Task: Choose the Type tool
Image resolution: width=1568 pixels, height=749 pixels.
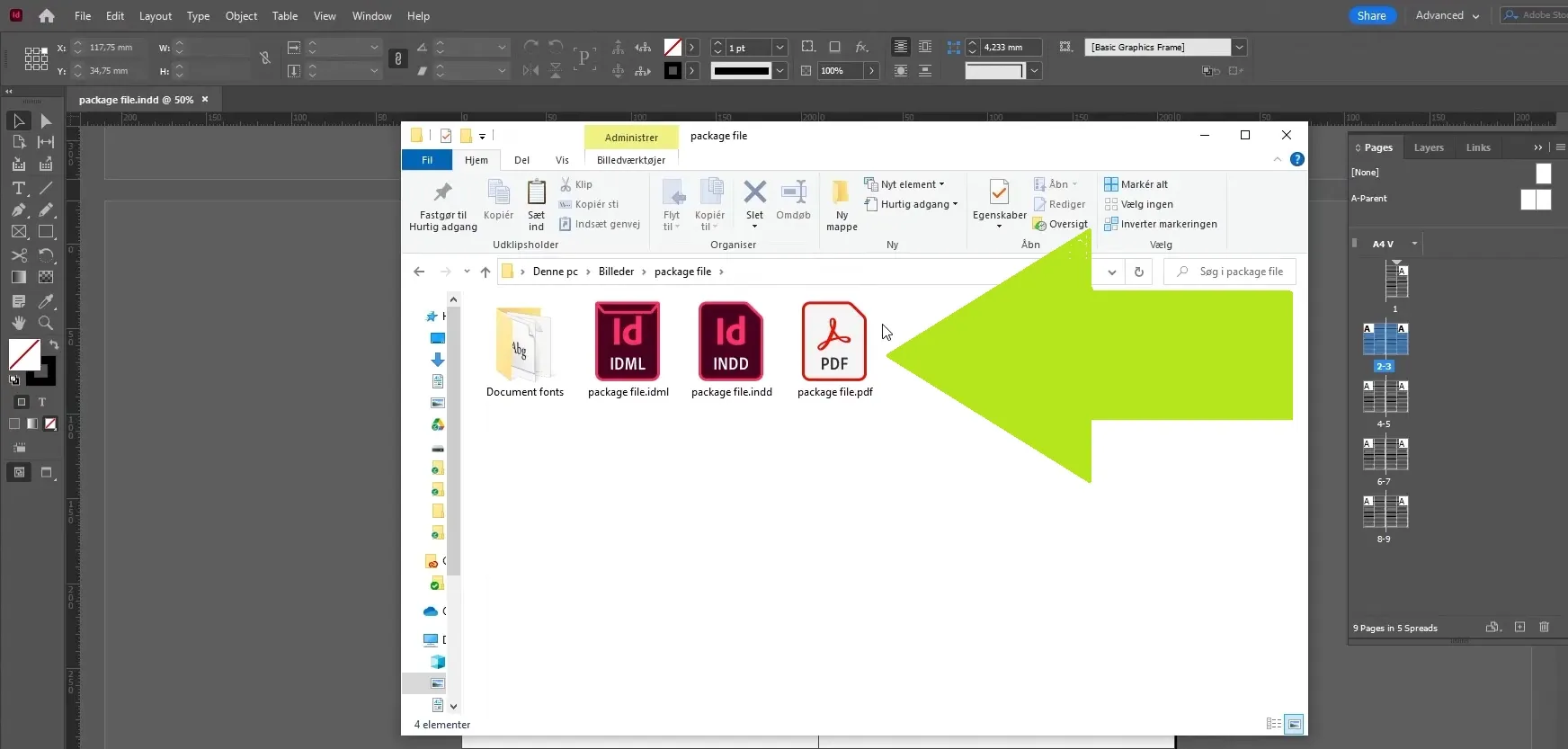Action: click(19, 188)
